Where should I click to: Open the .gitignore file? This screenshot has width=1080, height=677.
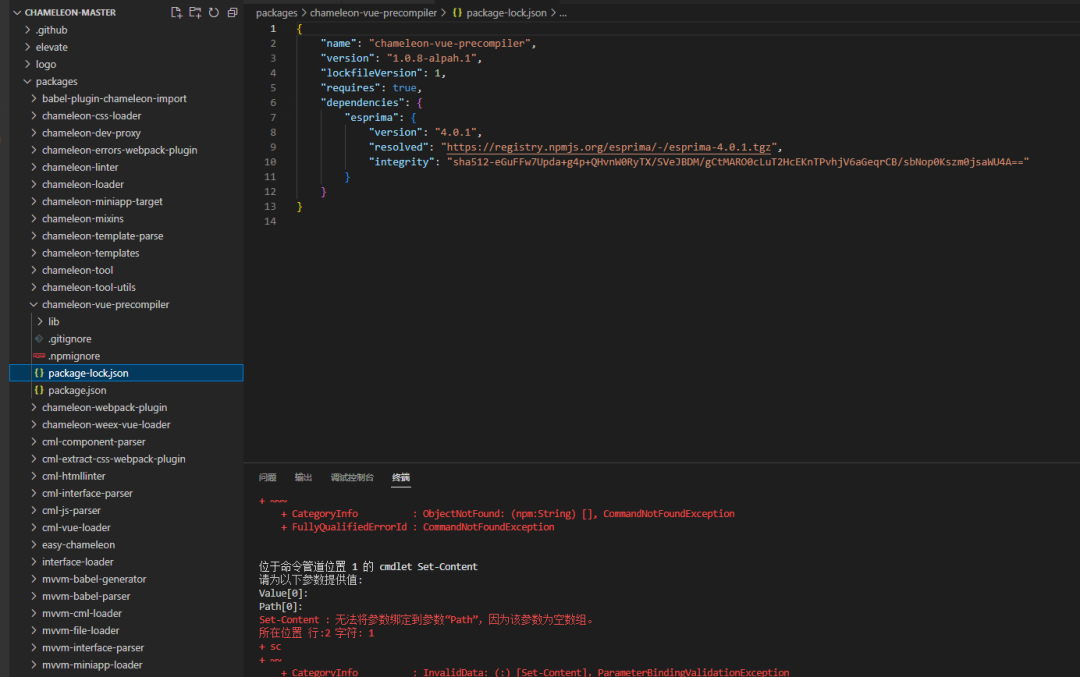point(70,339)
